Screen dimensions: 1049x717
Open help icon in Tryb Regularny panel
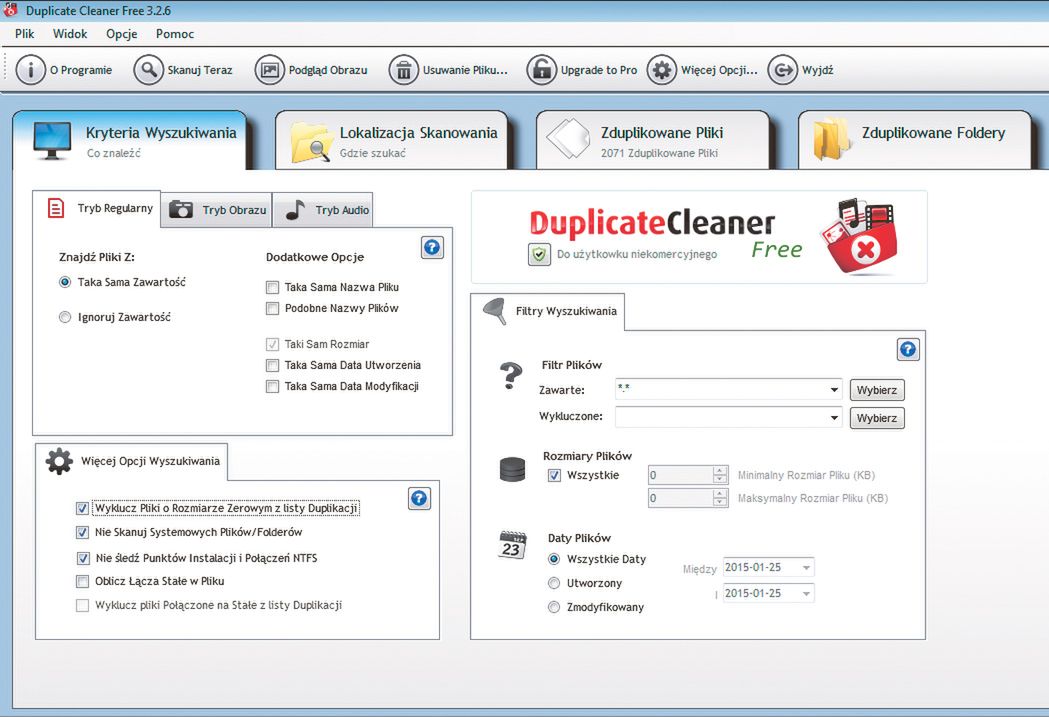(x=432, y=247)
